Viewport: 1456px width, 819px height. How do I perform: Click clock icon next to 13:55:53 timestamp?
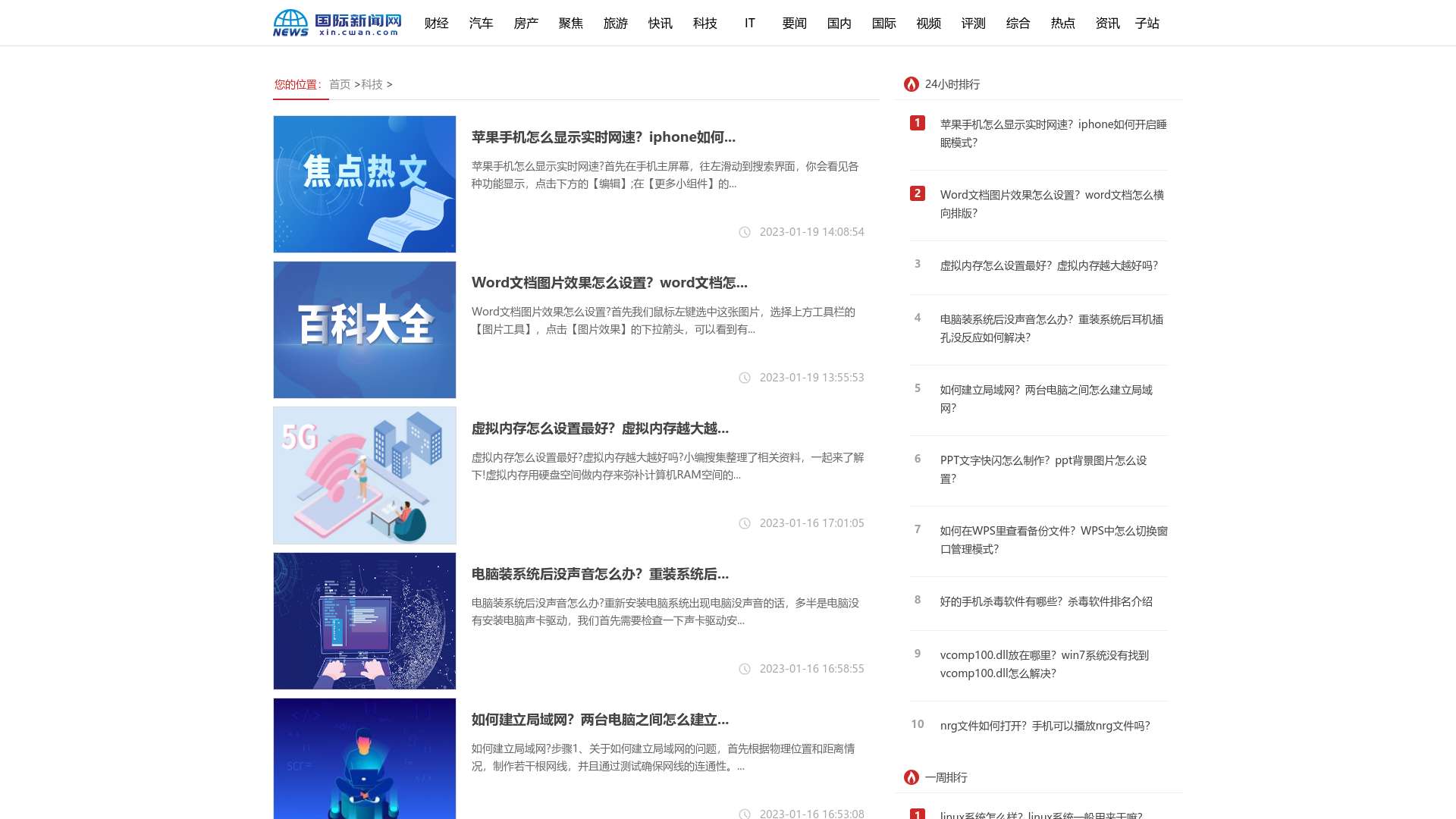click(745, 378)
